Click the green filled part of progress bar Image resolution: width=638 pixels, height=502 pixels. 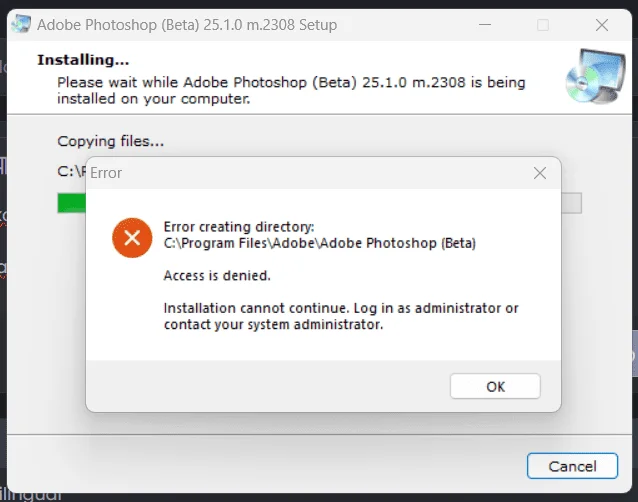(72, 203)
